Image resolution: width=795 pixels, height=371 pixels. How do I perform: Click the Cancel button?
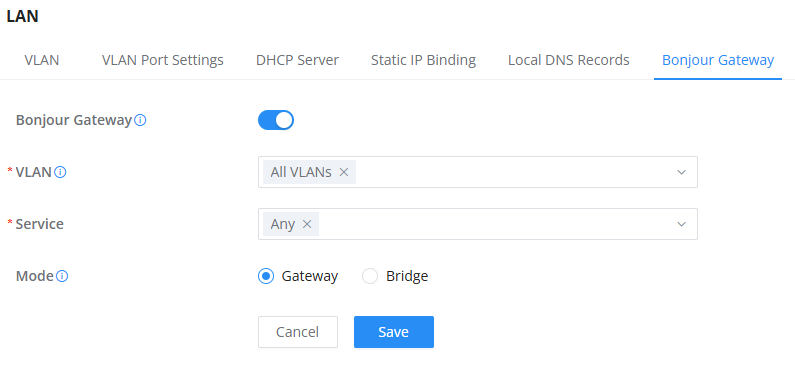point(298,332)
